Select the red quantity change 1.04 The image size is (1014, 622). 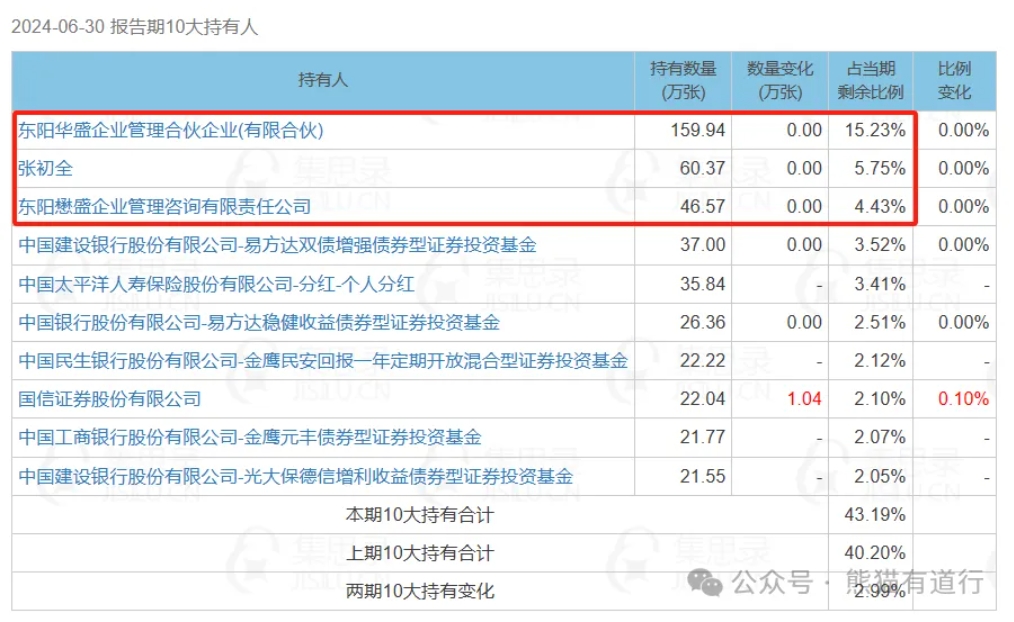click(804, 398)
